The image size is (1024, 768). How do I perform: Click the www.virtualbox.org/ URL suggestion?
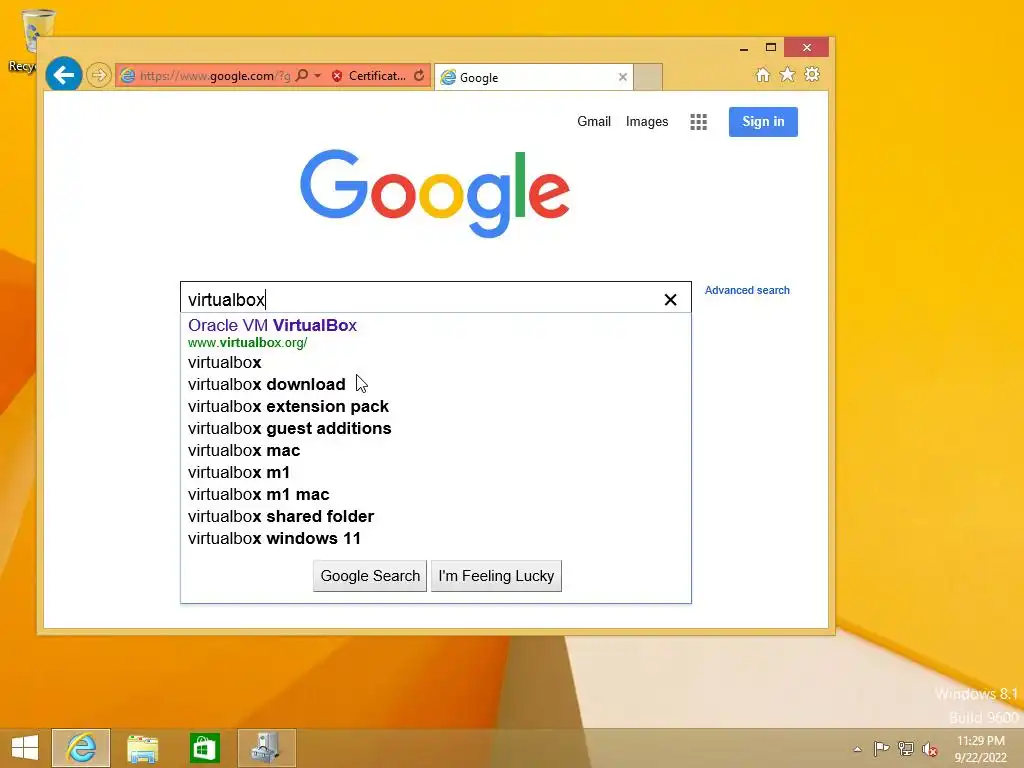tap(248, 343)
